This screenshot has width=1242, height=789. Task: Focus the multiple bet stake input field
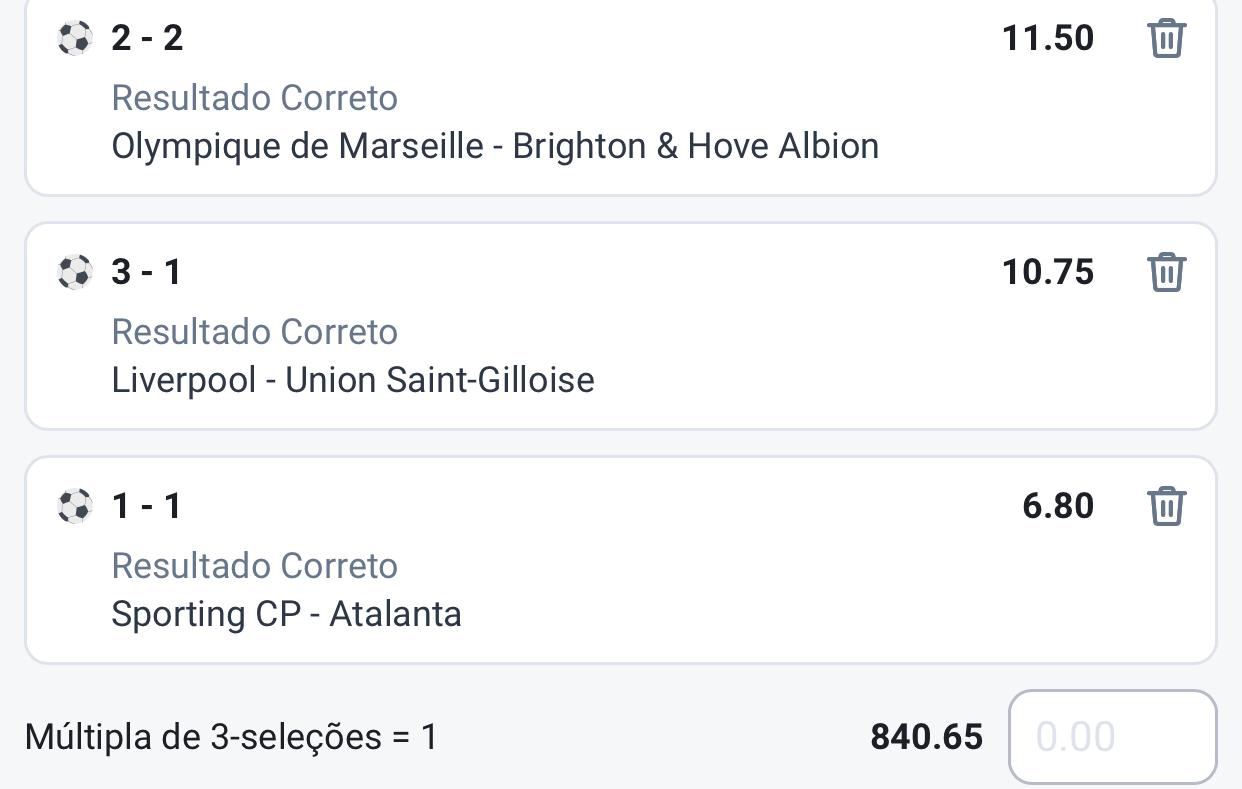pos(1112,737)
